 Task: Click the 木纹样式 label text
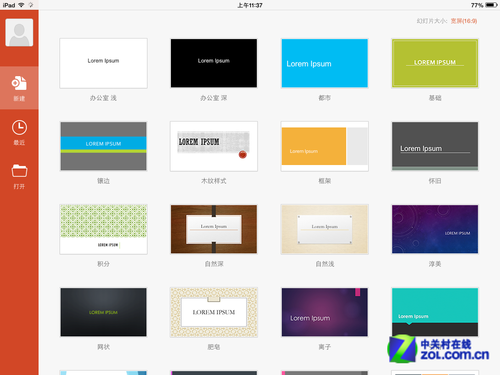(x=214, y=181)
